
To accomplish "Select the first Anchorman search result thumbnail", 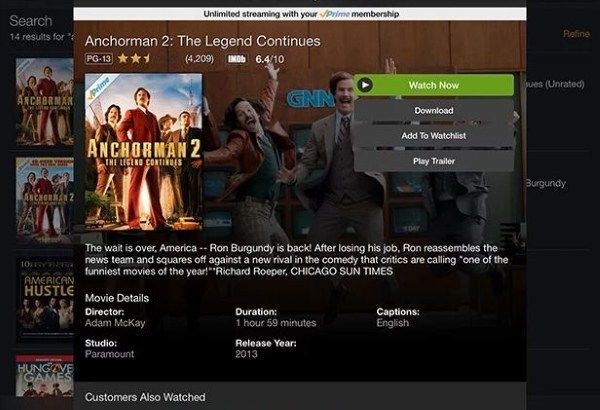I will (x=44, y=101).
